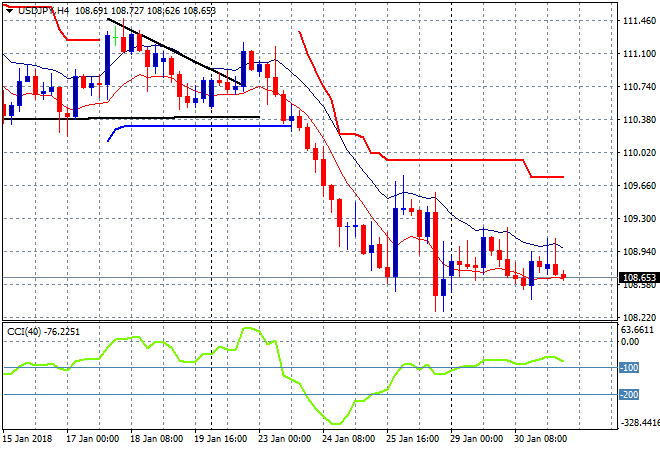Viewport: 660px width, 450px height.
Task: Click the 110.740 price scale value
Action: point(639,86)
